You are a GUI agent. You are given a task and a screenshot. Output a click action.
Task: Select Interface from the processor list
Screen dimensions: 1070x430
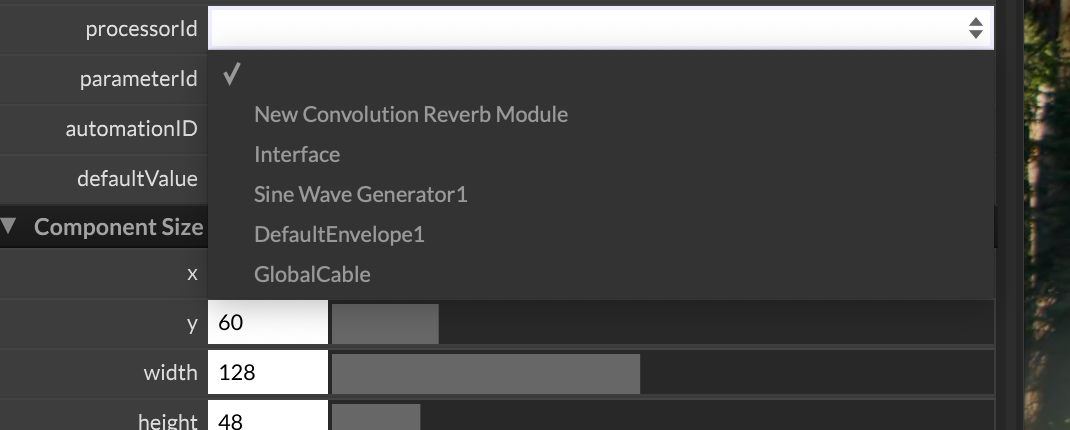[297, 154]
